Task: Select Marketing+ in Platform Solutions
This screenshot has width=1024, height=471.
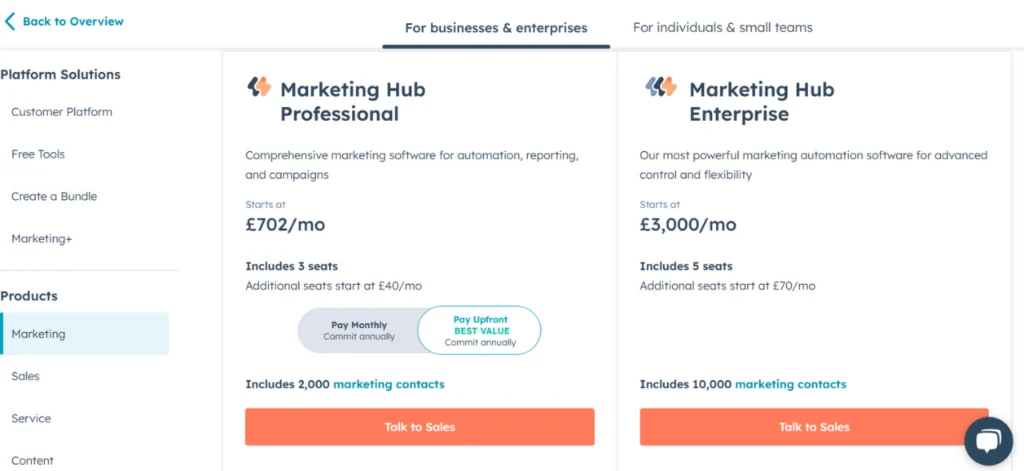Action: [42, 238]
